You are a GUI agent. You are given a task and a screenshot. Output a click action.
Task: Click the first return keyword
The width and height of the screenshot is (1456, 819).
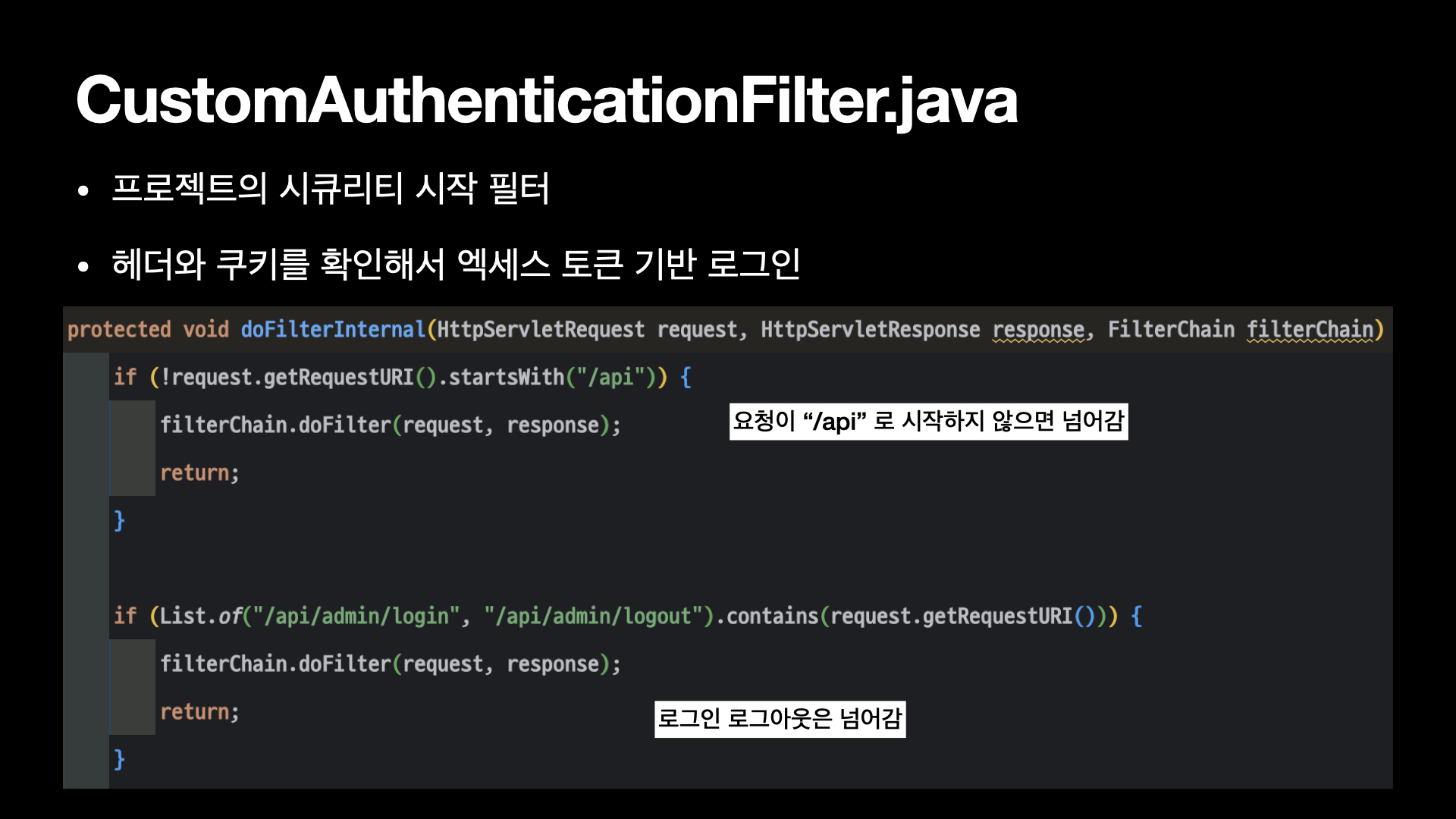point(196,473)
